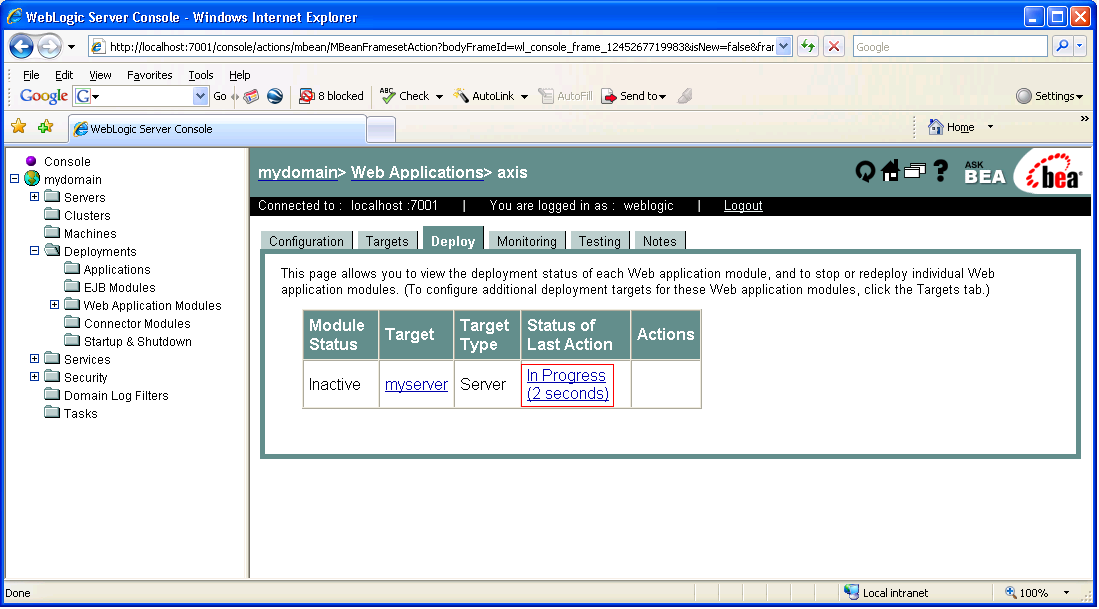Click the browser Back arrow button

click(21, 47)
